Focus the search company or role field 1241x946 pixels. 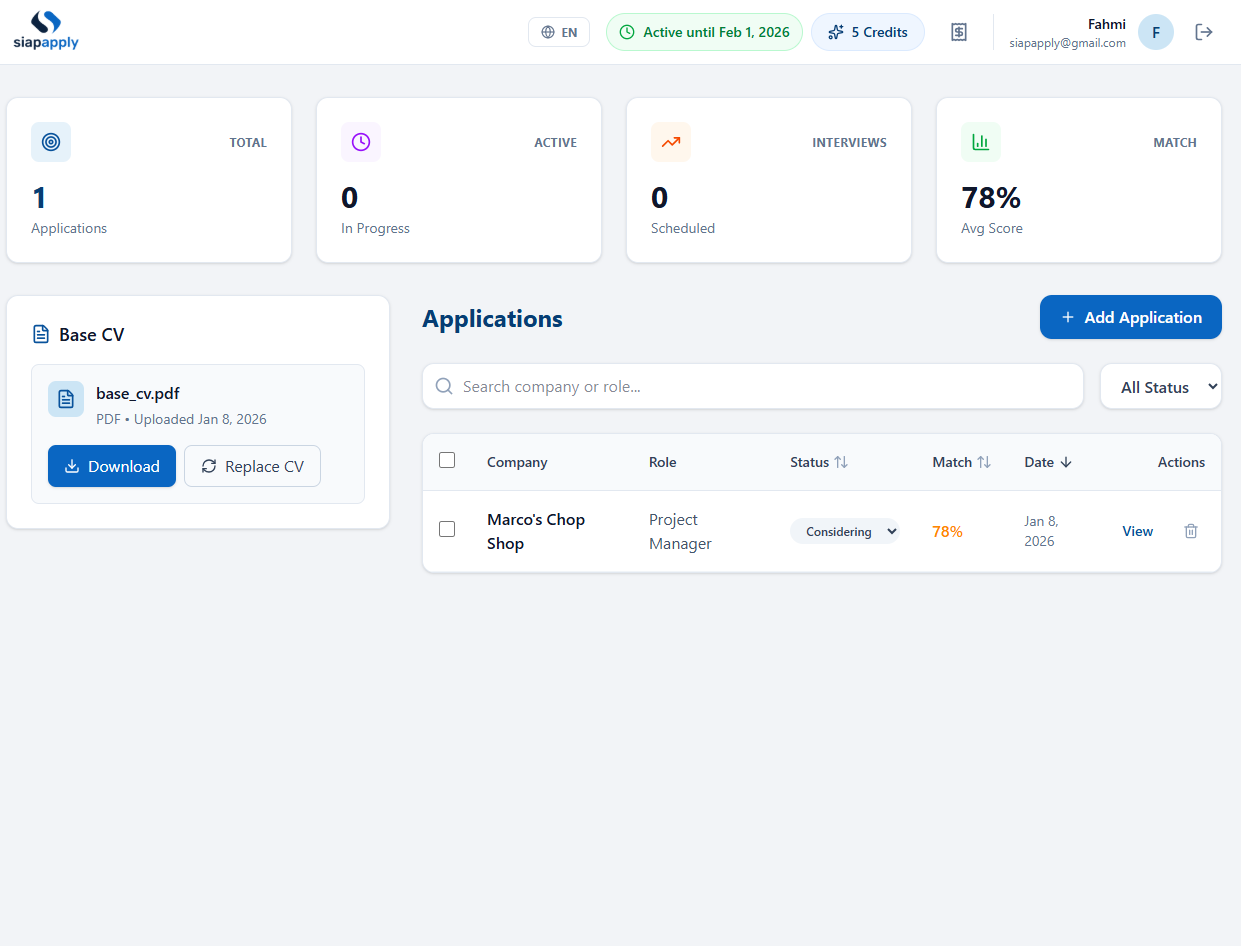(x=753, y=386)
